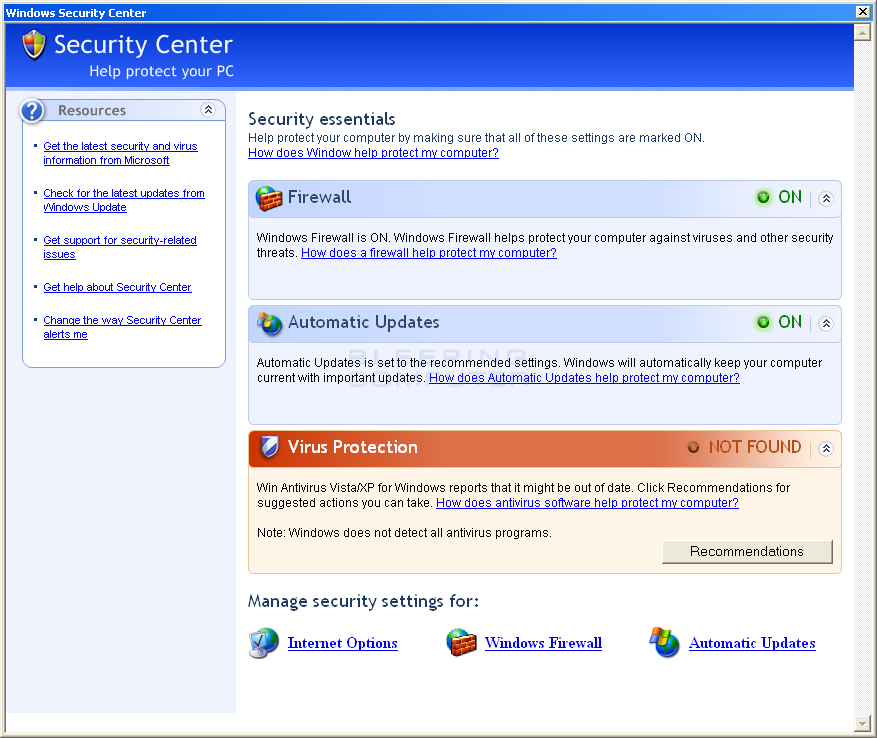The image size is (877, 738).
Task: Open 'Get the latest security and virus information' link
Action: coord(120,153)
